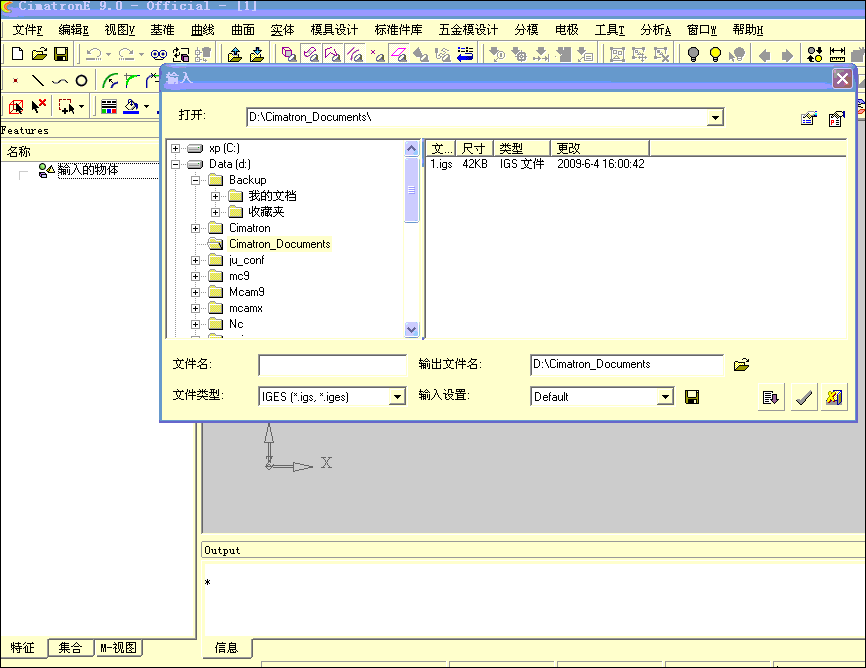Switch to the M-视图 tab
The width and height of the screenshot is (866, 668).
coord(118,648)
